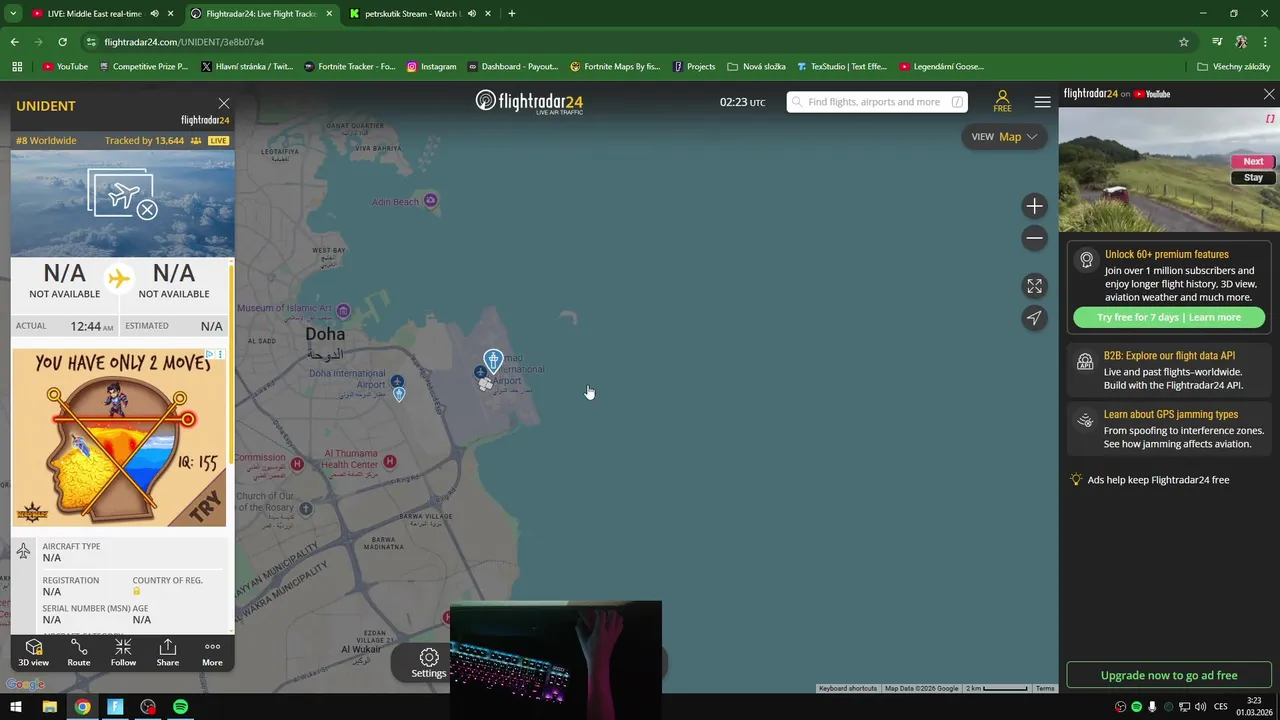Viewport: 1280px width, 720px height.
Task: Open the Všechny záložky folder
Action: (1233, 67)
